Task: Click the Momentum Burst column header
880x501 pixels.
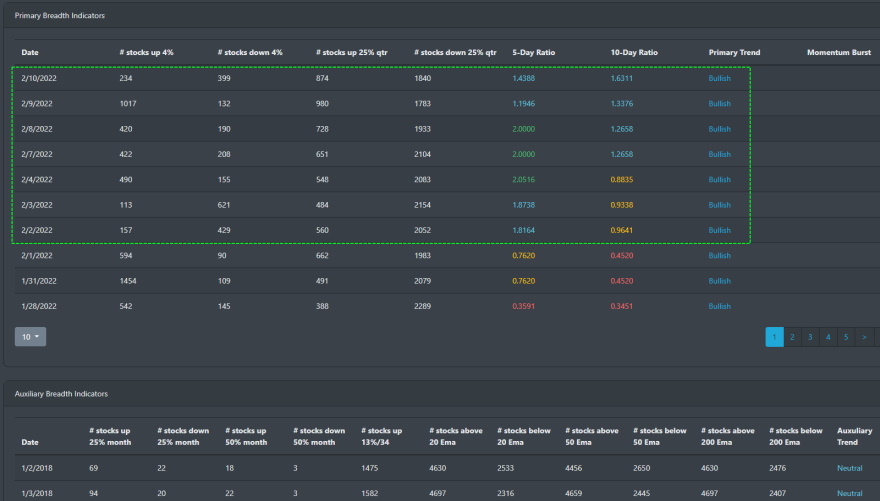Action: (839, 52)
